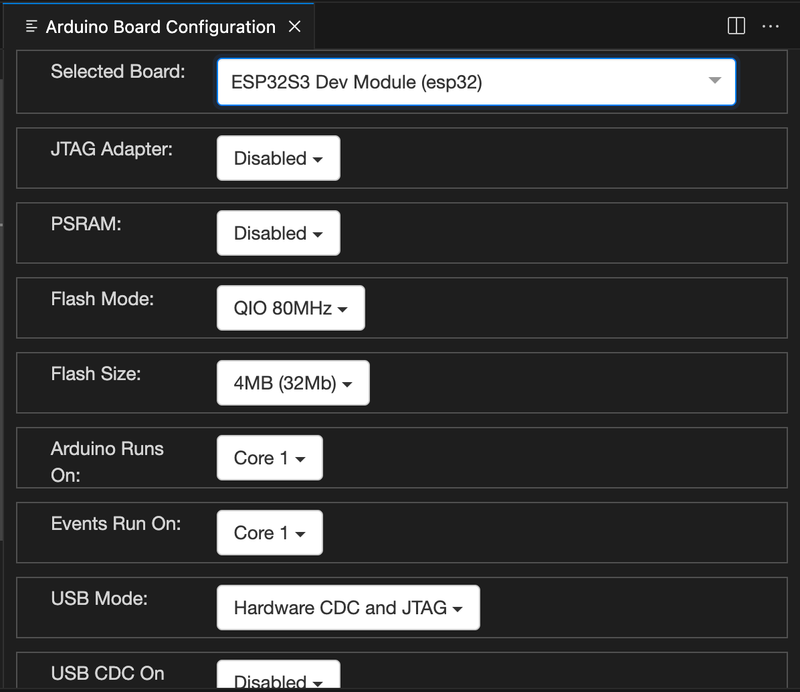Viewport: 800px width, 692px height.
Task: Click the USB Mode label
Action: coord(99,599)
